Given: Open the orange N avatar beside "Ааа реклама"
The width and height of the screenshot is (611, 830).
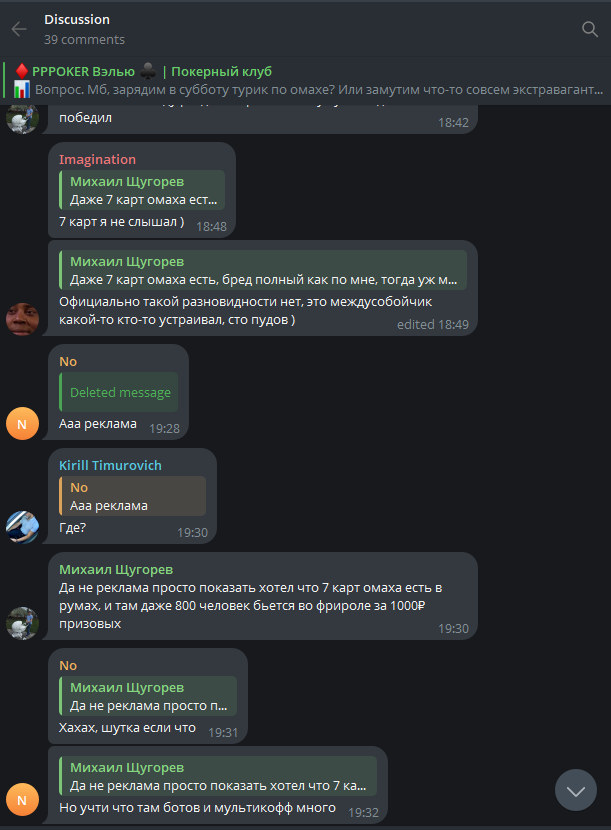Looking at the screenshot, I should [22, 423].
